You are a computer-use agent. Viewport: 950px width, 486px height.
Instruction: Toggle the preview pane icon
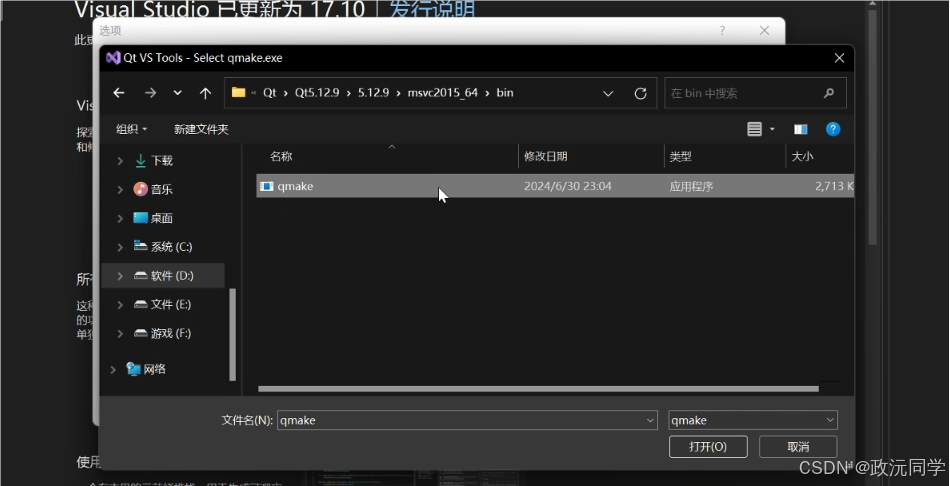800,129
